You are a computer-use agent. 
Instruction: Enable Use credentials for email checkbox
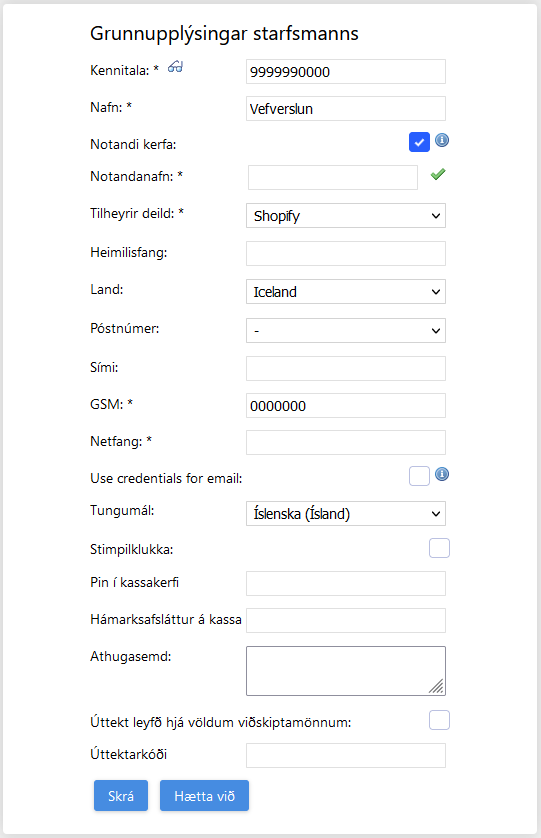click(x=419, y=476)
